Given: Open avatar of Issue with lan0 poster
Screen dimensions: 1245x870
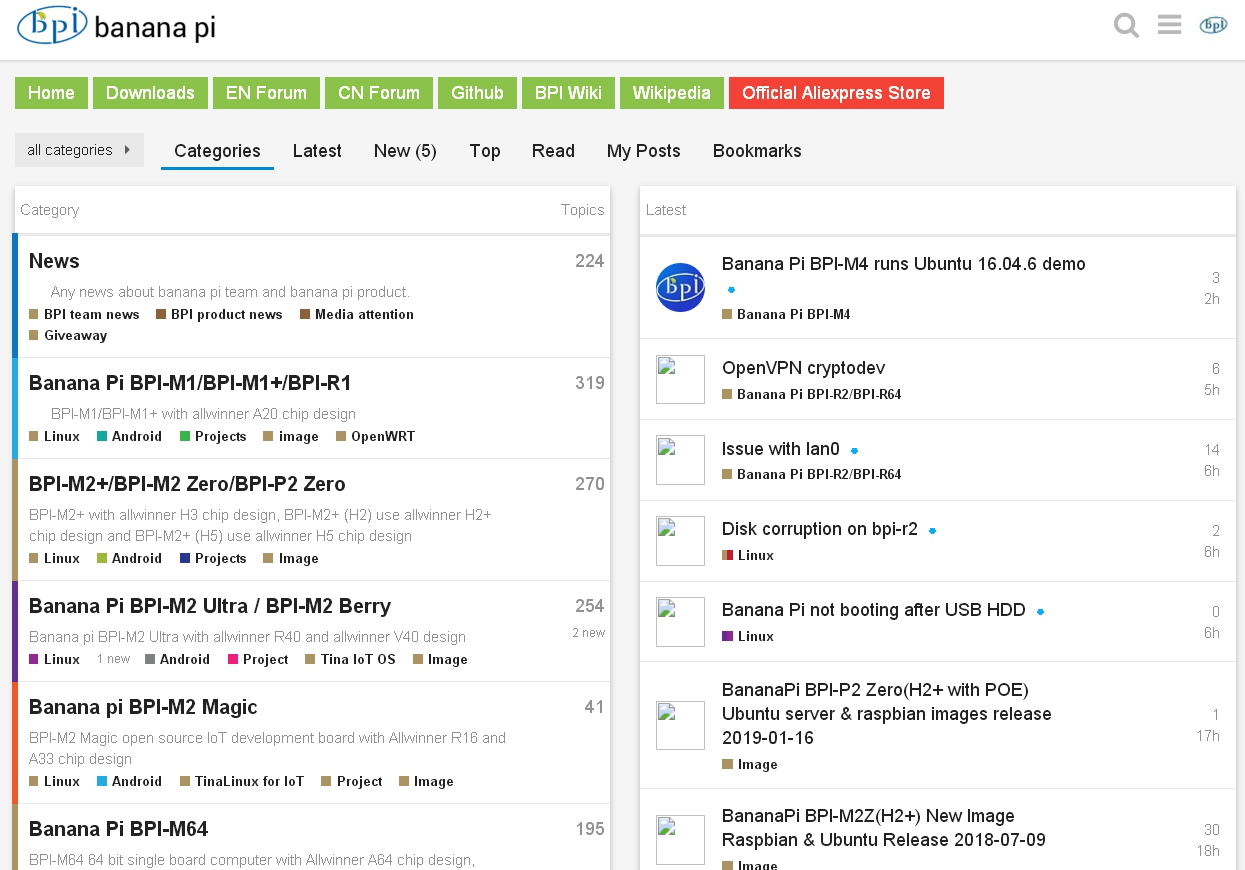Looking at the screenshot, I should tap(680, 460).
